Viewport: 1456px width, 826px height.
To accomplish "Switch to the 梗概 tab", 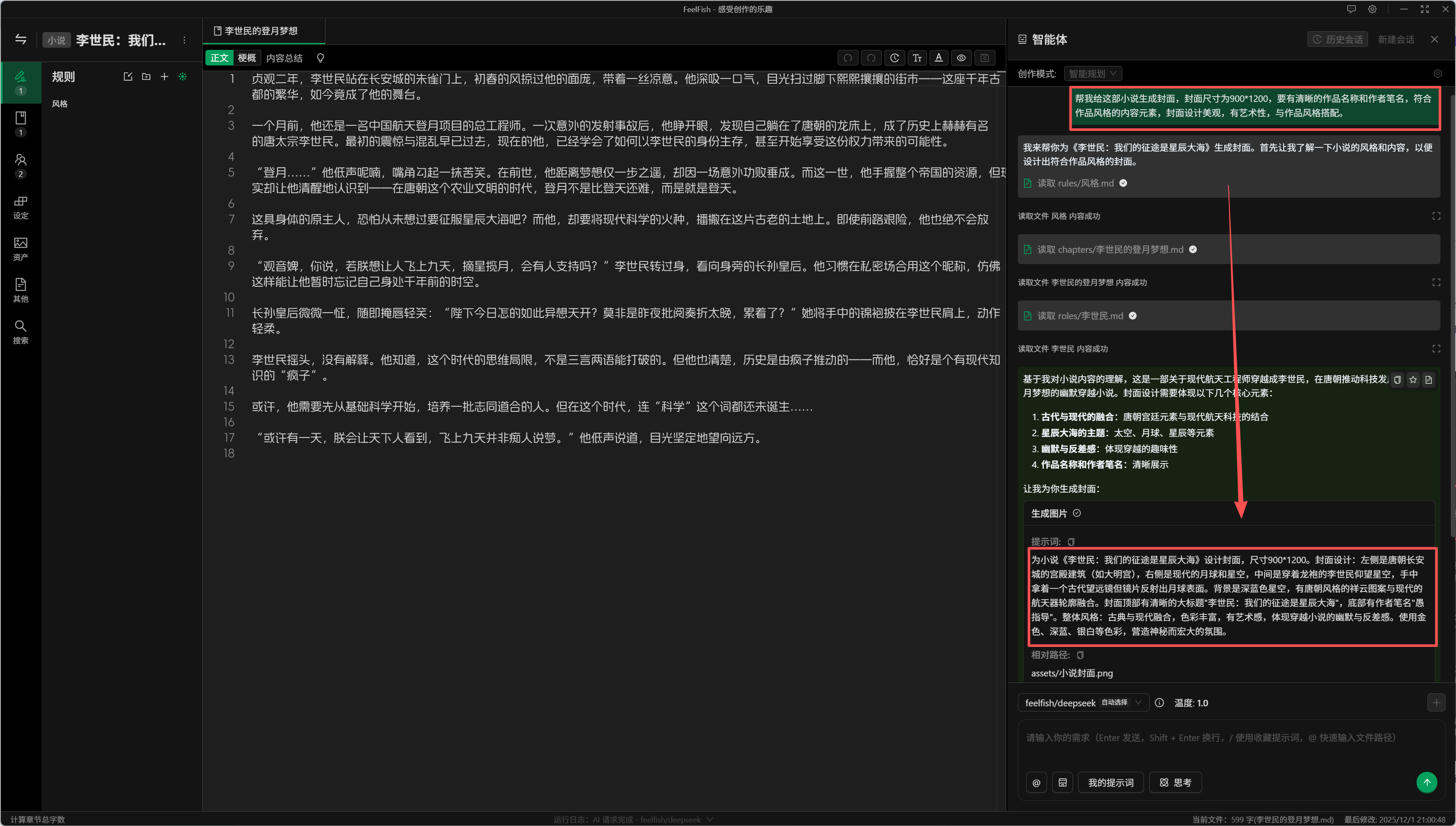I will [x=247, y=58].
